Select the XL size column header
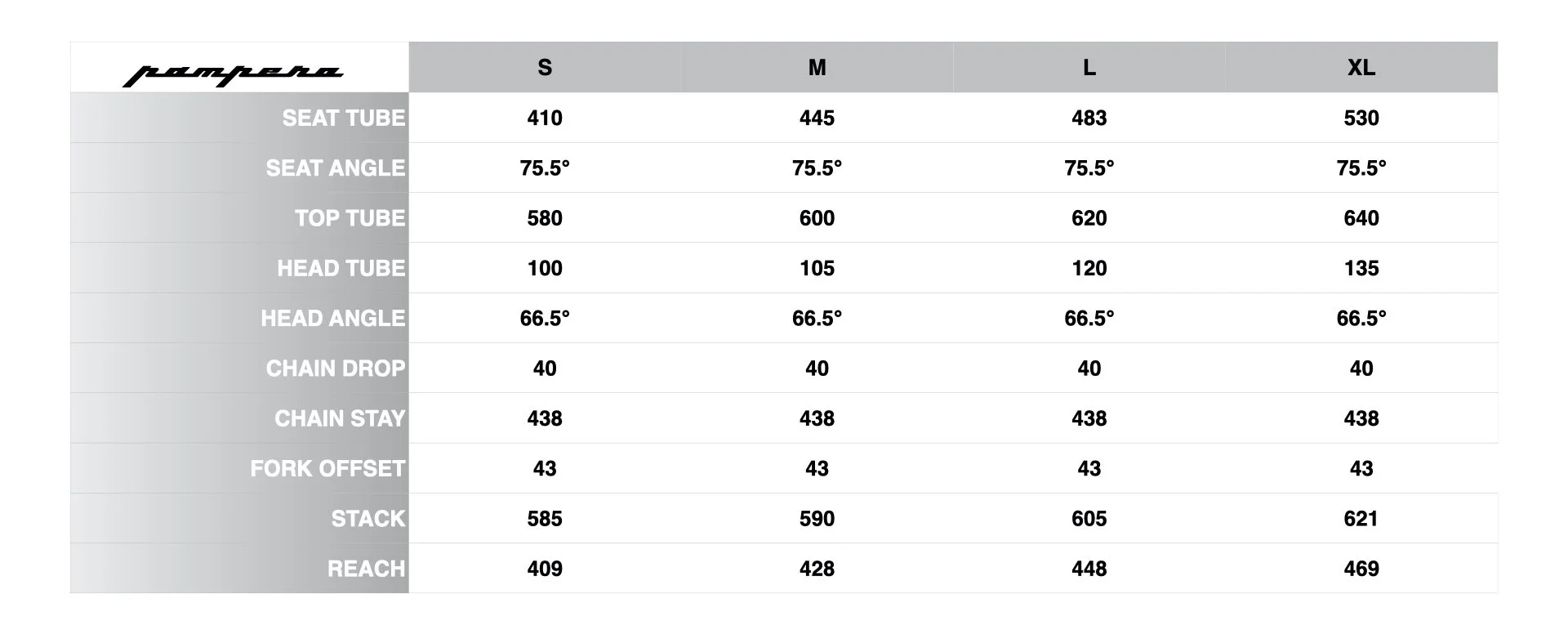The width and height of the screenshot is (1568, 621). (x=1361, y=67)
